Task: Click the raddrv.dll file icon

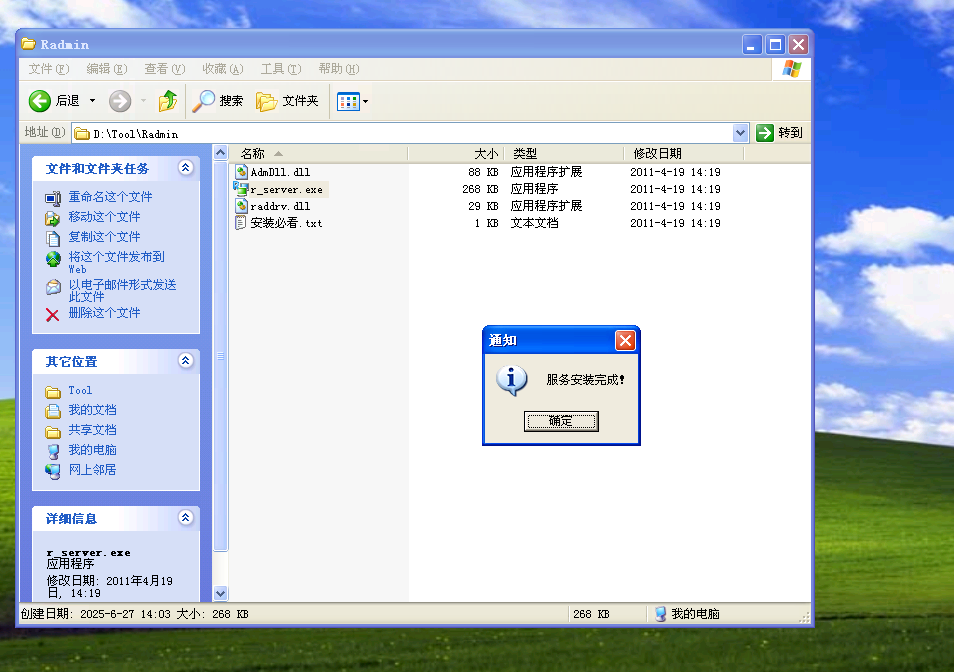Action: [x=241, y=206]
